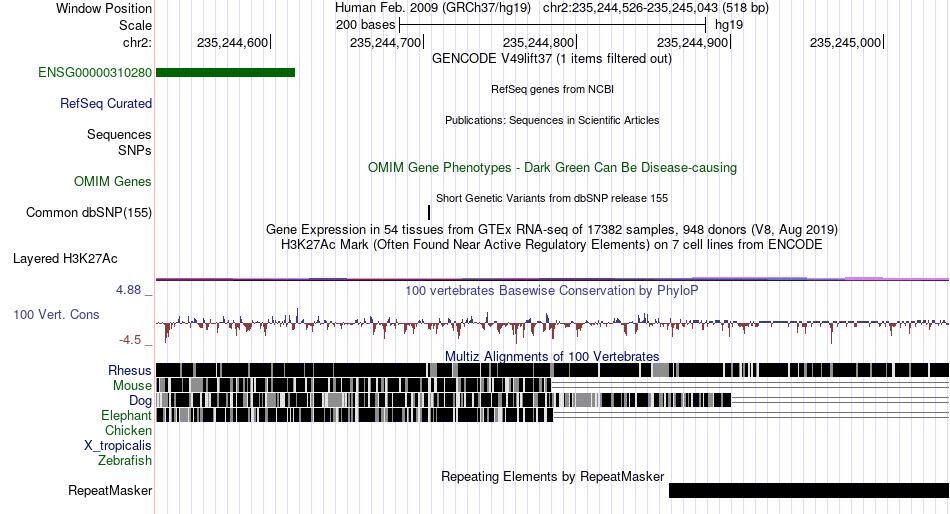
Task: Open Repeating Elements by RepeatMasker title
Action: pos(552,476)
